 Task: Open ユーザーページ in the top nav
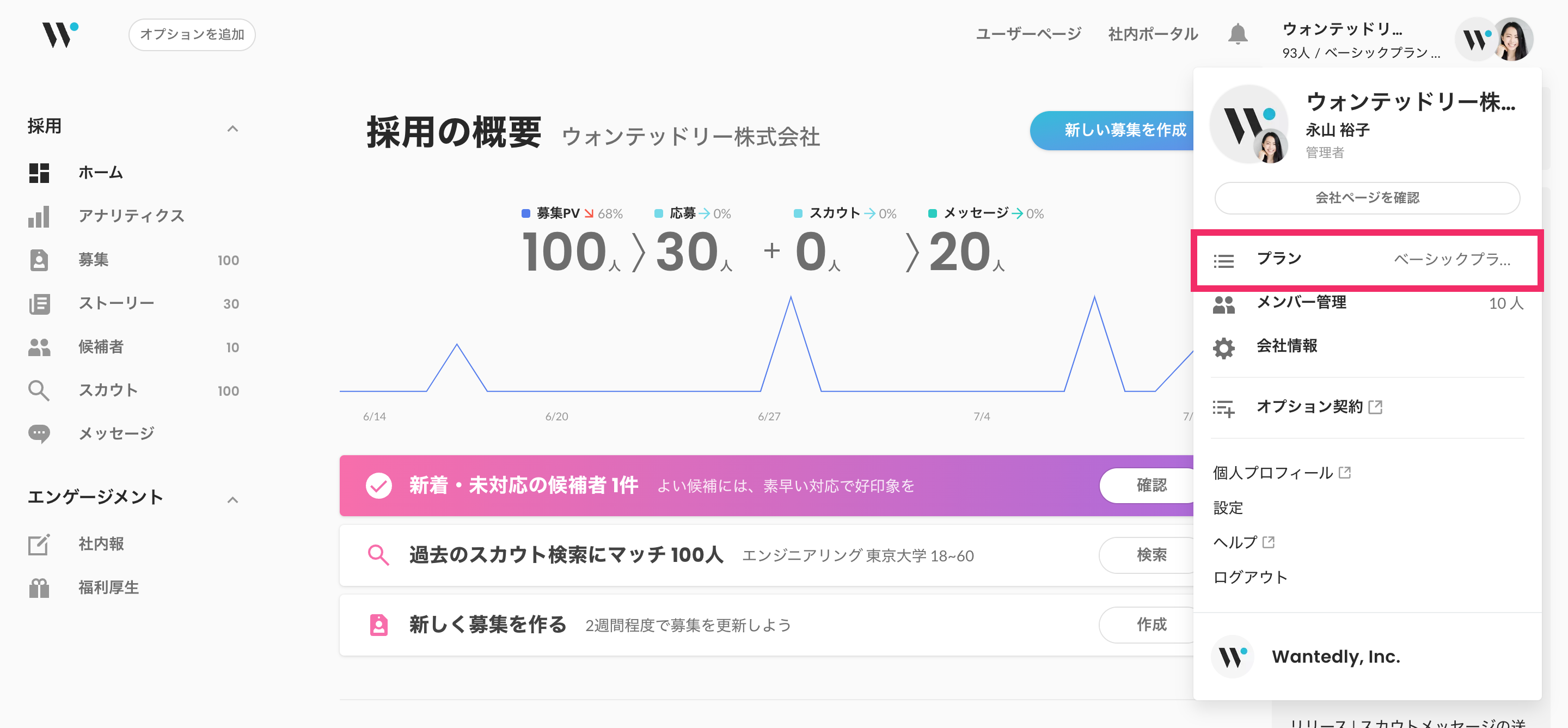[1028, 34]
